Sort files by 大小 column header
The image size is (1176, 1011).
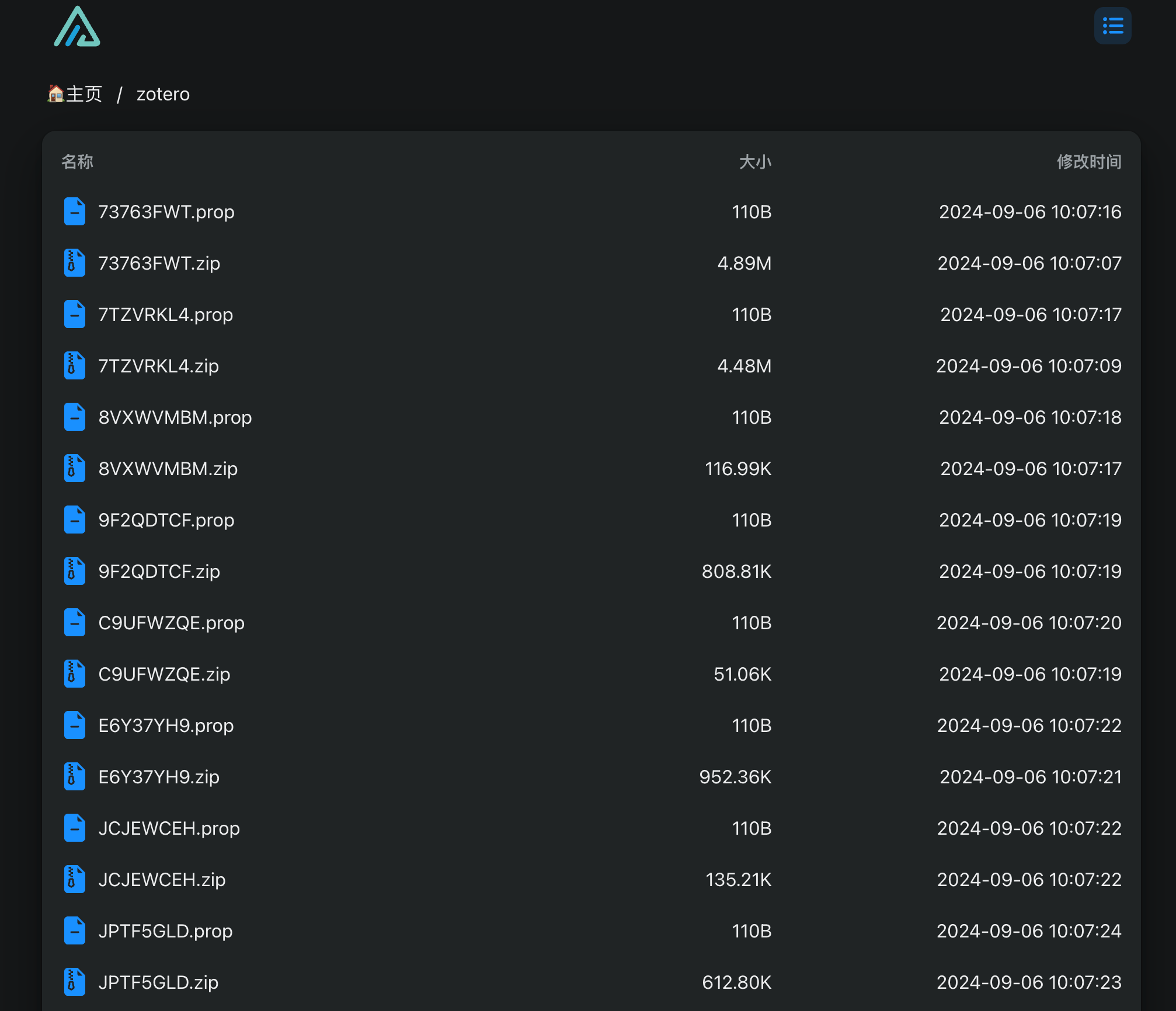[x=755, y=162]
